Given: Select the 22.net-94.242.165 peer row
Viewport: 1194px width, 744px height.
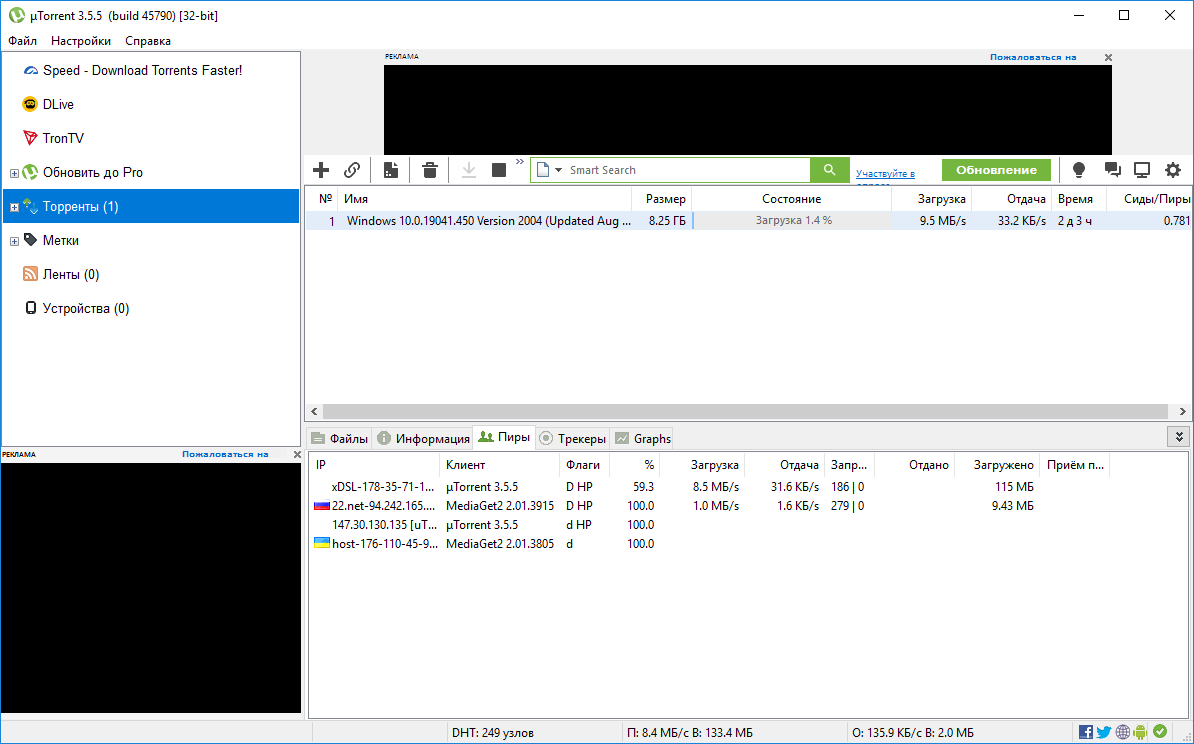Looking at the screenshot, I should (x=748, y=506).
